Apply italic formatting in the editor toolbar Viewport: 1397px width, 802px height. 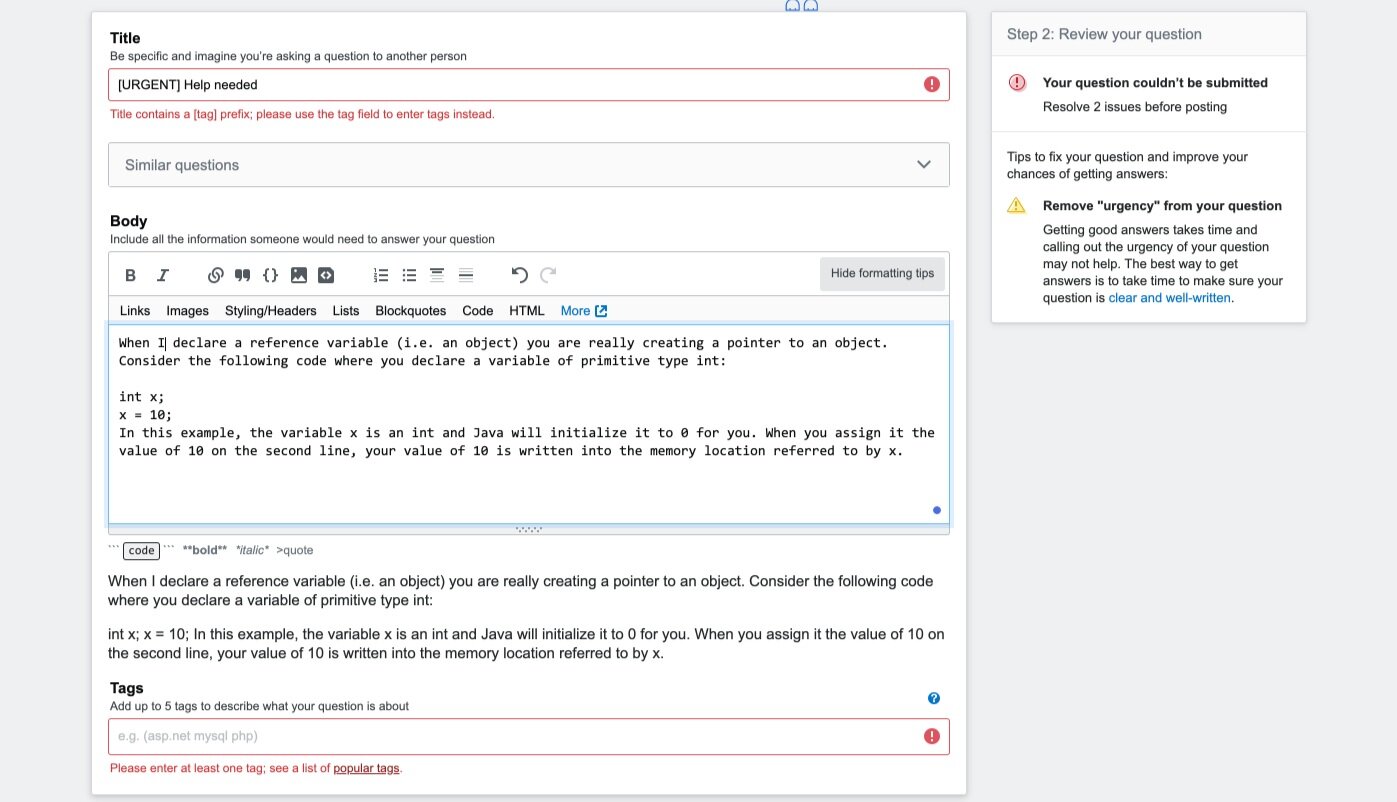pos(163,275)
